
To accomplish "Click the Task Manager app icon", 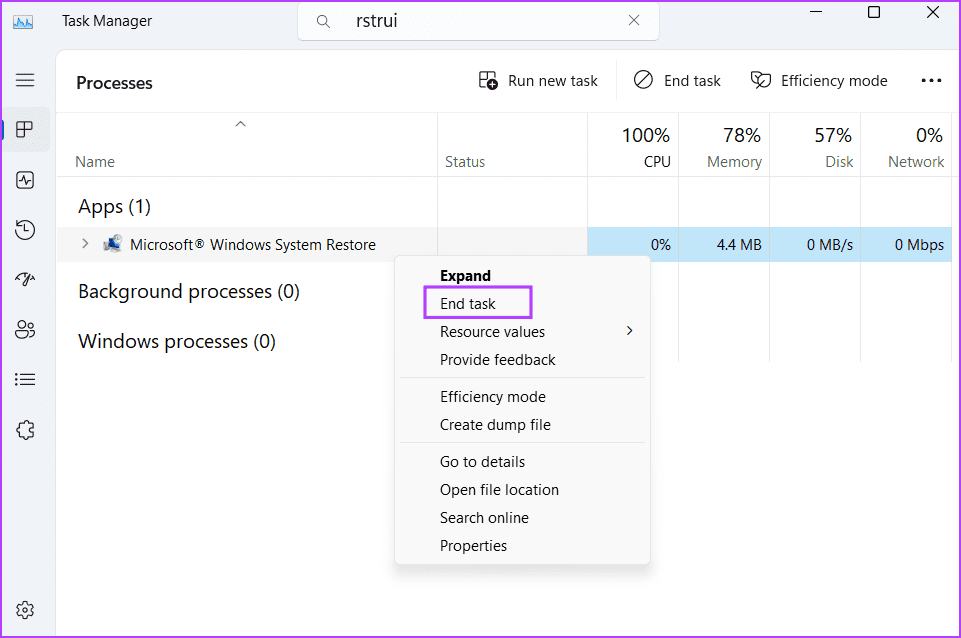I will tap(23, 22).
